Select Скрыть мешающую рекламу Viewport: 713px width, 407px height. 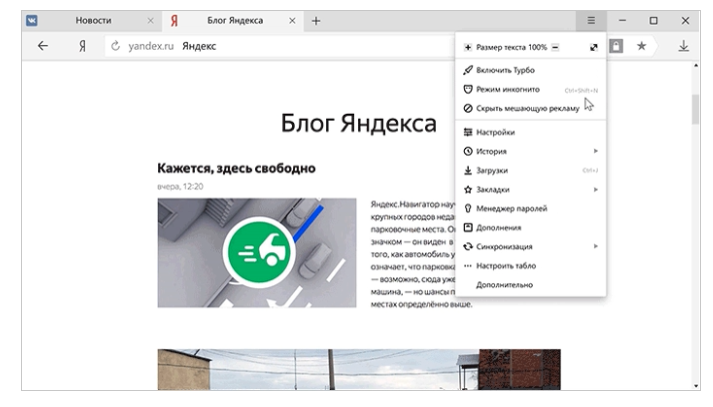click(531, 108)
